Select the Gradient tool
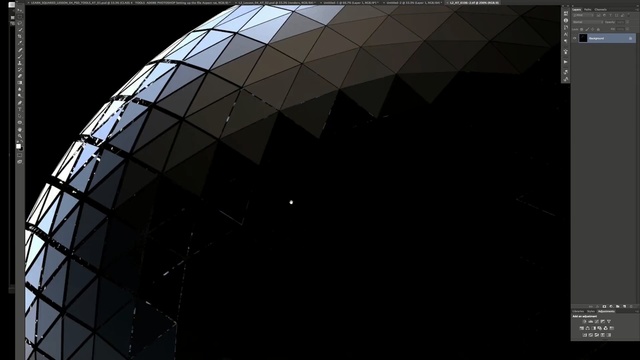The width and height of the screenshot is (640, 360). [20, 82]
